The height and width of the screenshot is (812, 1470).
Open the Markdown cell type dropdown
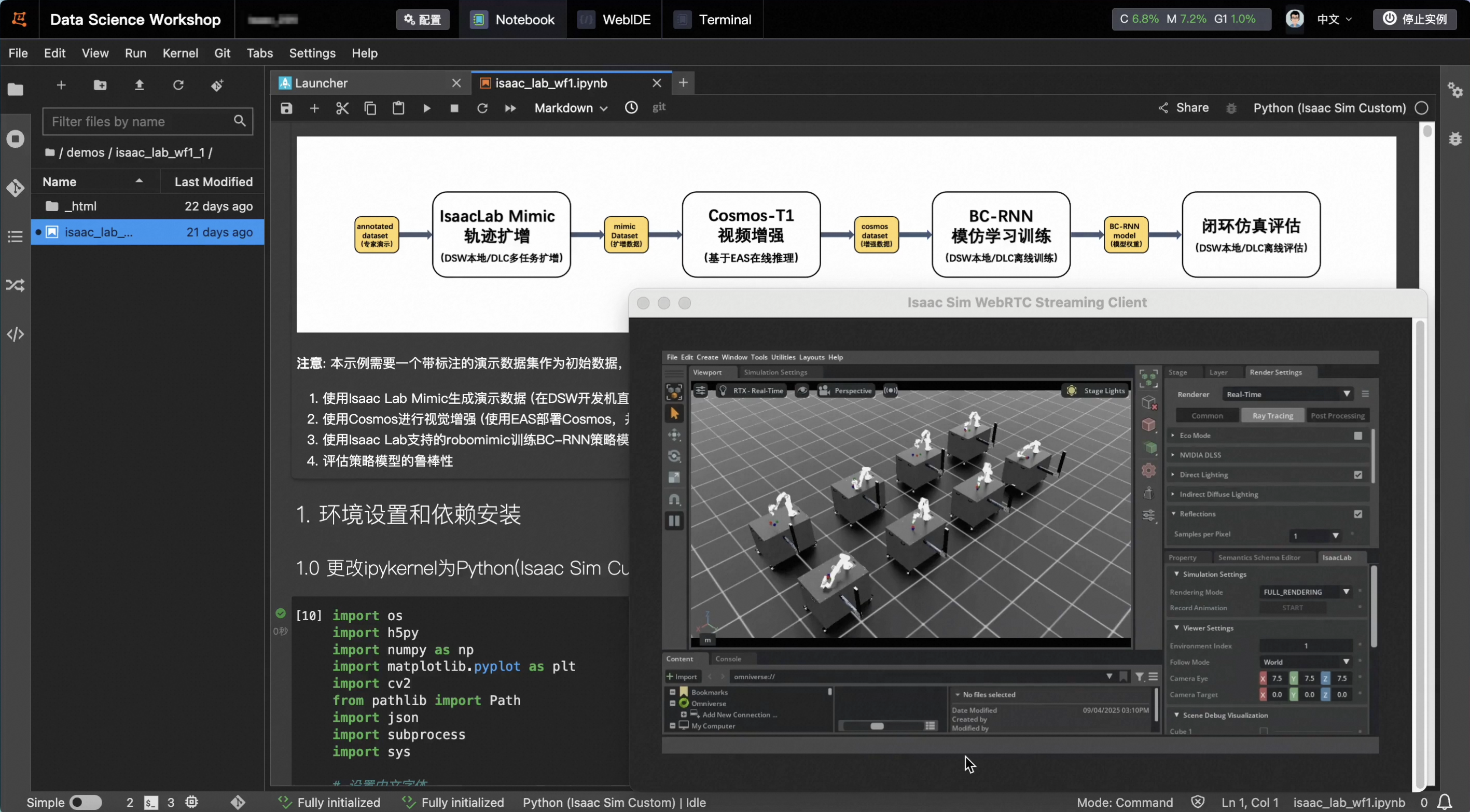click(570, 108)
